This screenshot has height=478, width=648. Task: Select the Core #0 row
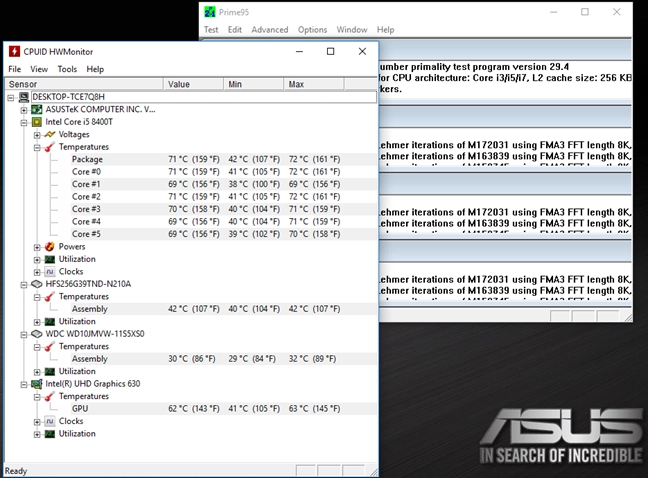(224, 172)
